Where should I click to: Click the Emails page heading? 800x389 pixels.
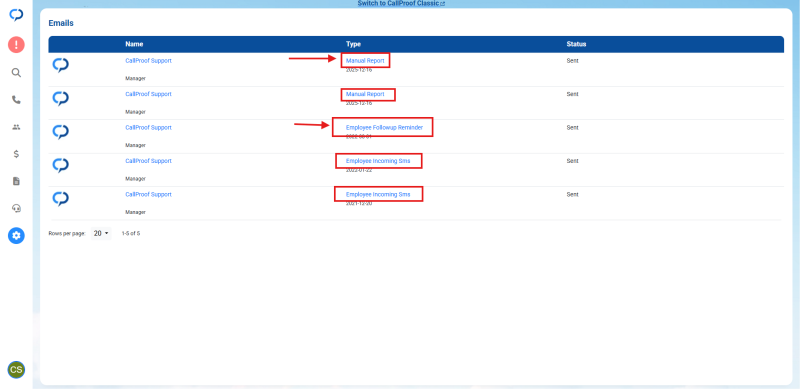[61, 23]
